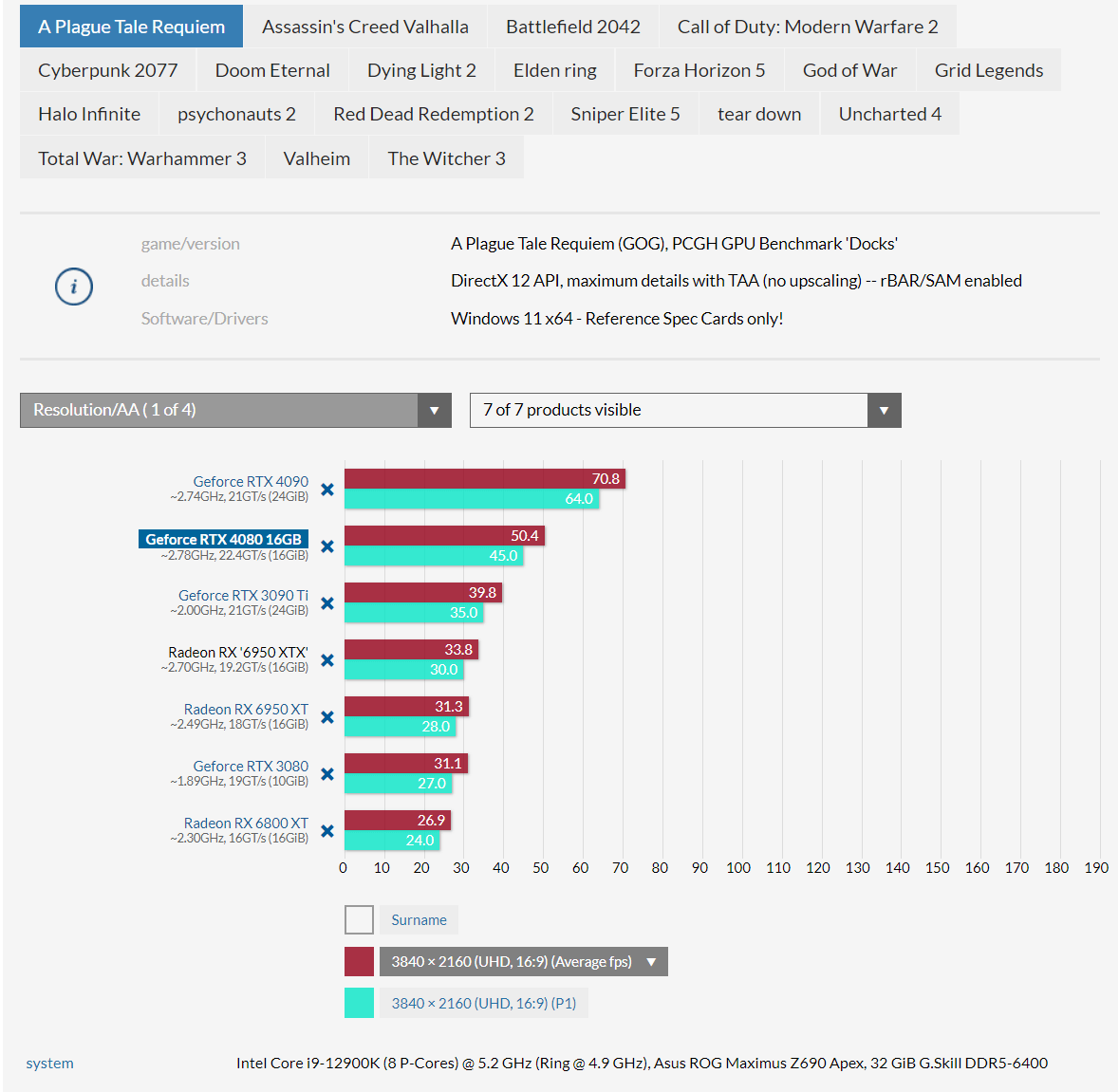Click the info icon beside game details
This screenshot has height=1092, width=1119.
click(73, 287)
